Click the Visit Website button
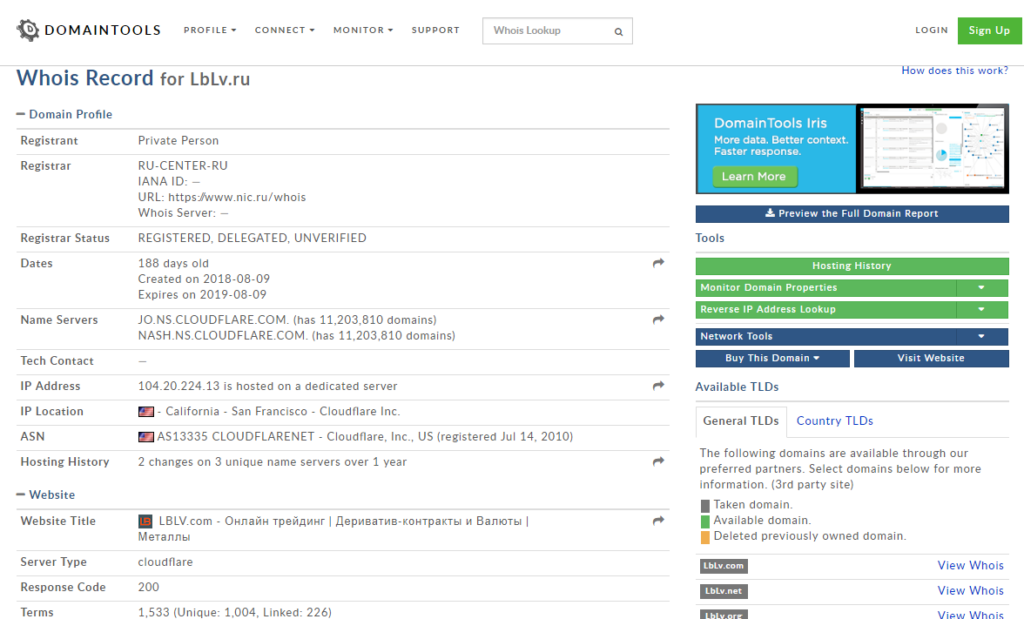Screen dimensions: 1024x619 pyautogui.click(x=931, y=358)
